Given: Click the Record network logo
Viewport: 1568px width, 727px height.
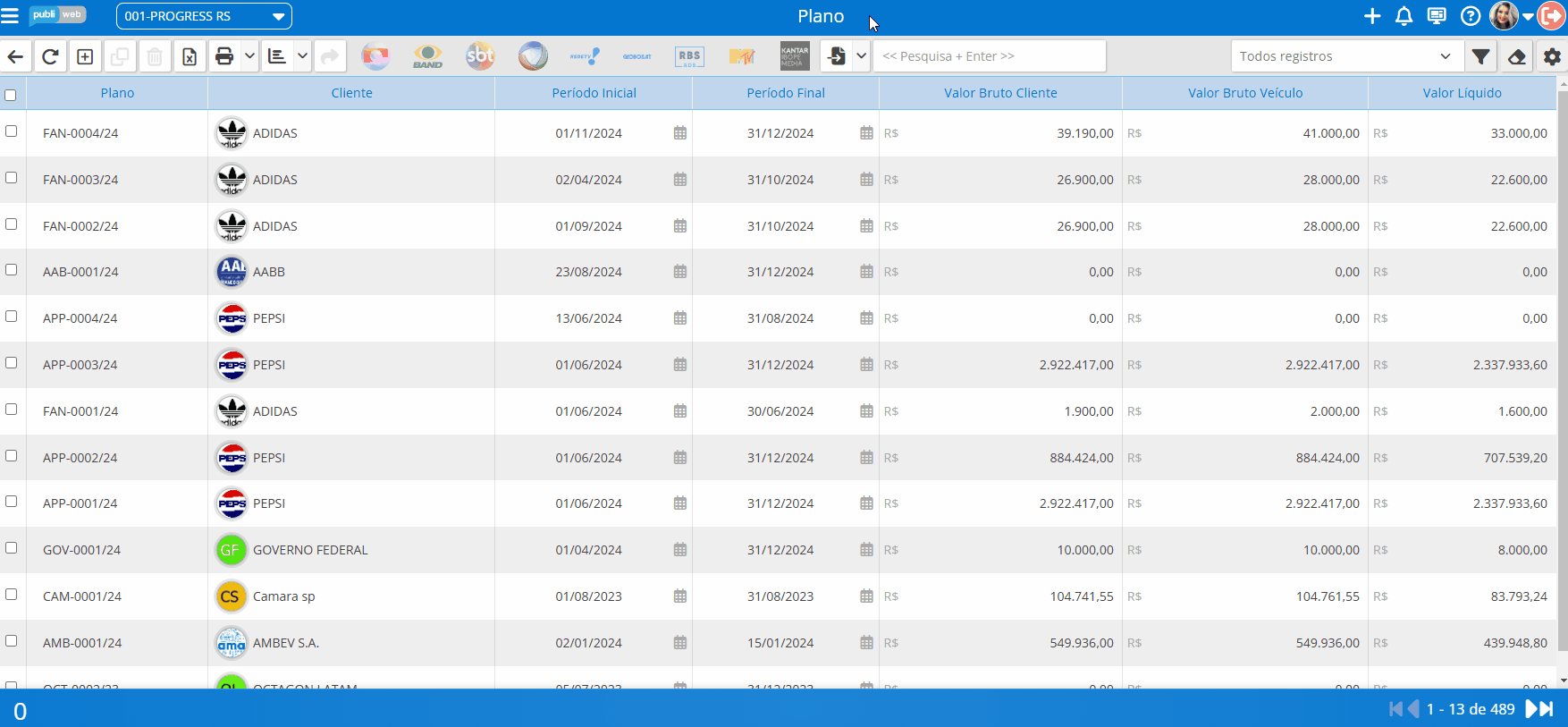Looking at the screenshot, I should click(533, 56).
